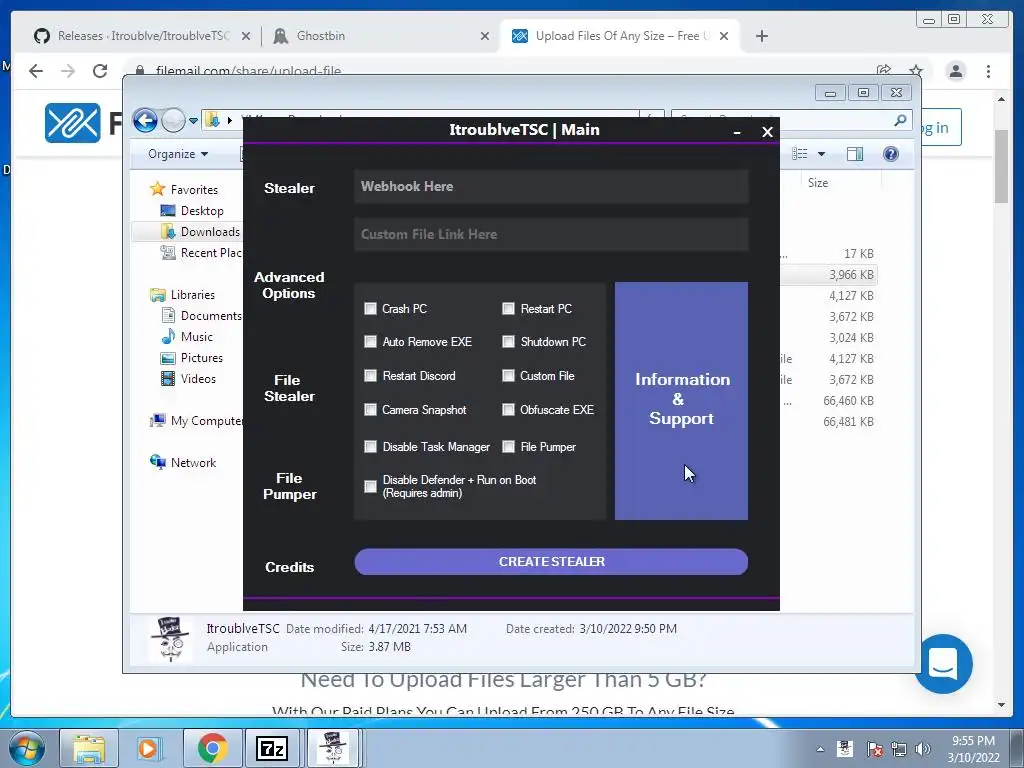Launch Windows Media Player from taskbar
The width and height of the screenshot is (1024, 768).
click(148, 748)
